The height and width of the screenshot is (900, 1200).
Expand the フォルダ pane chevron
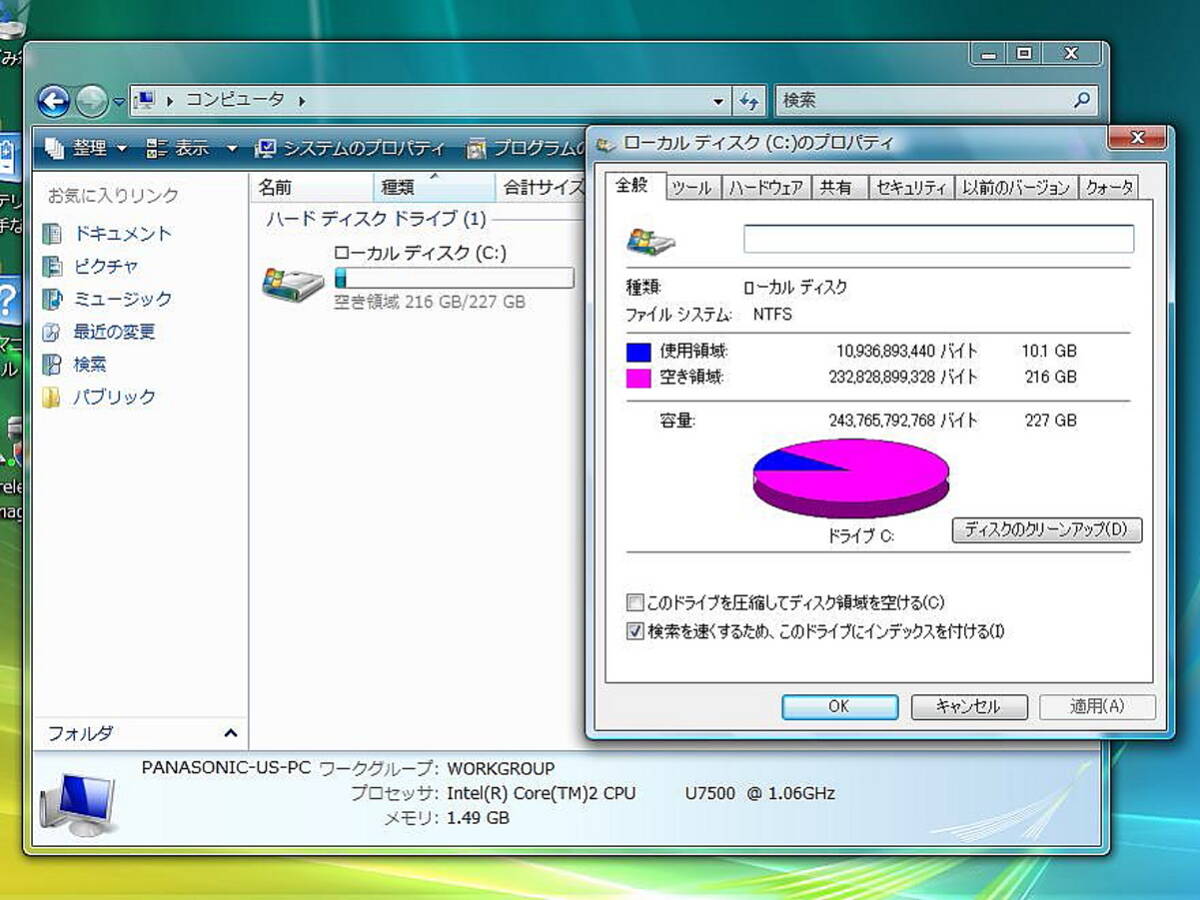coord(230,734)
